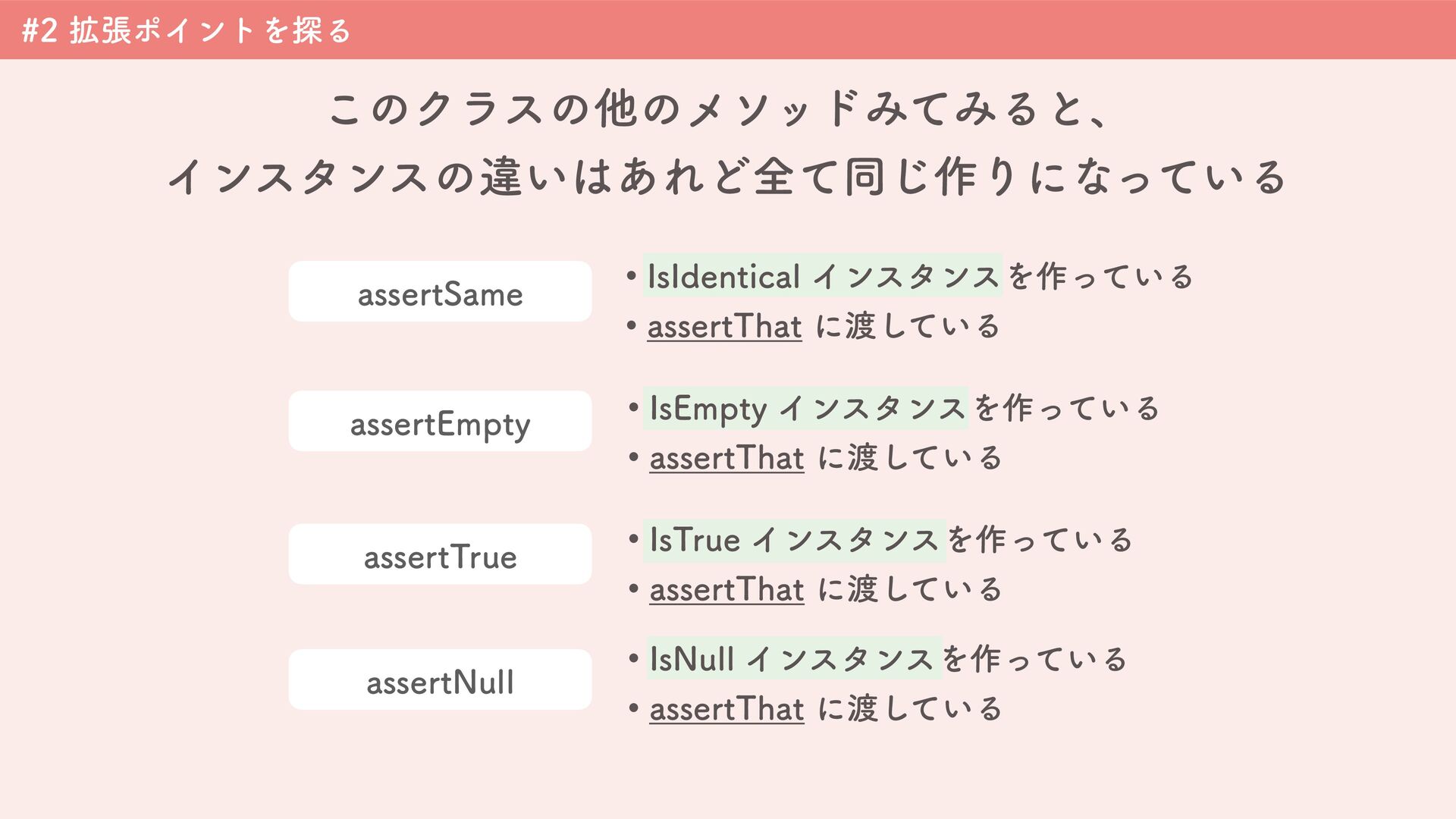Click the assertEmpty box

point(440,421)
